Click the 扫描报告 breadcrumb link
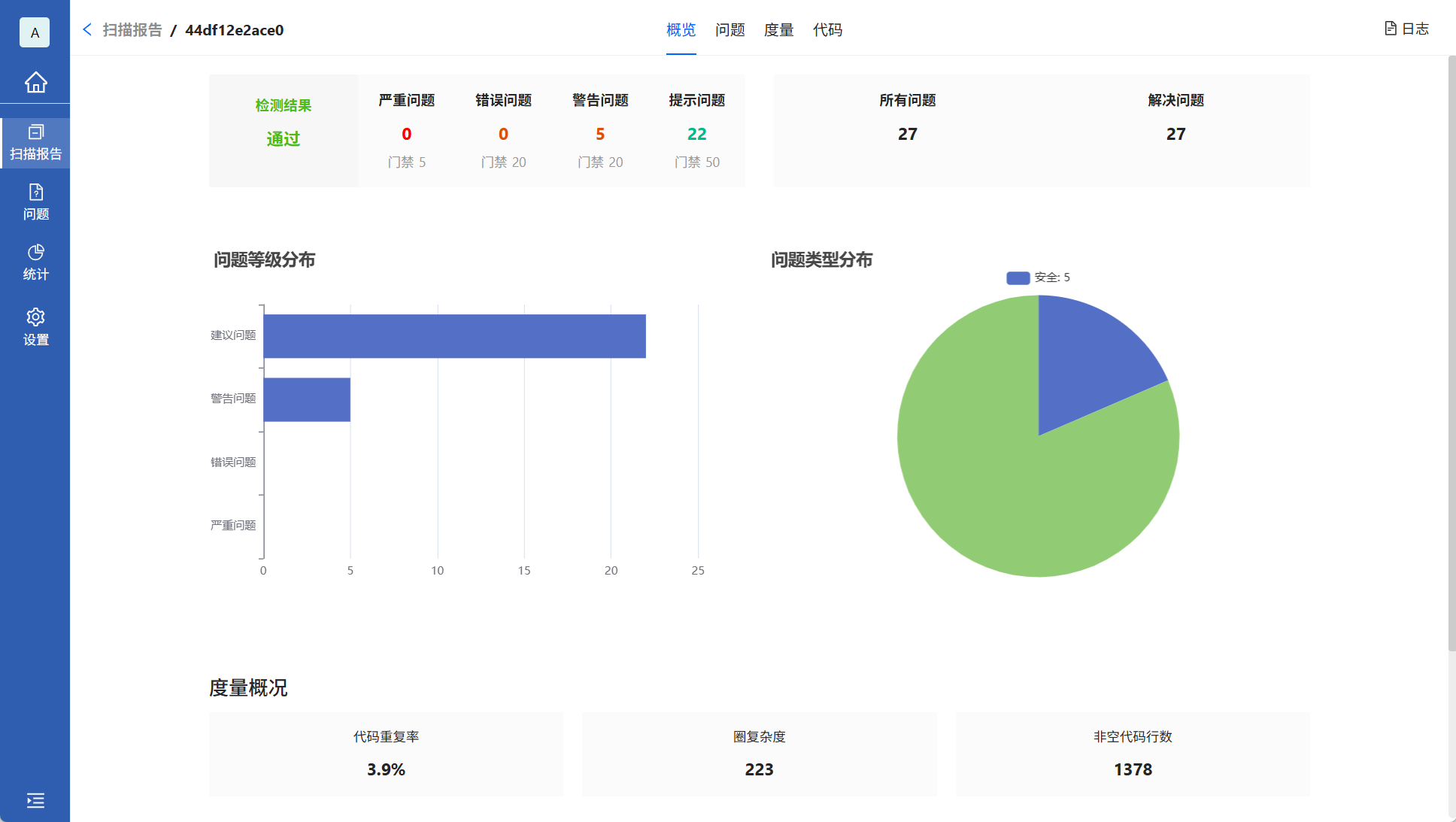Image resolution: width=1456 pixels, height=822 pixels. [x=132, y=30]
